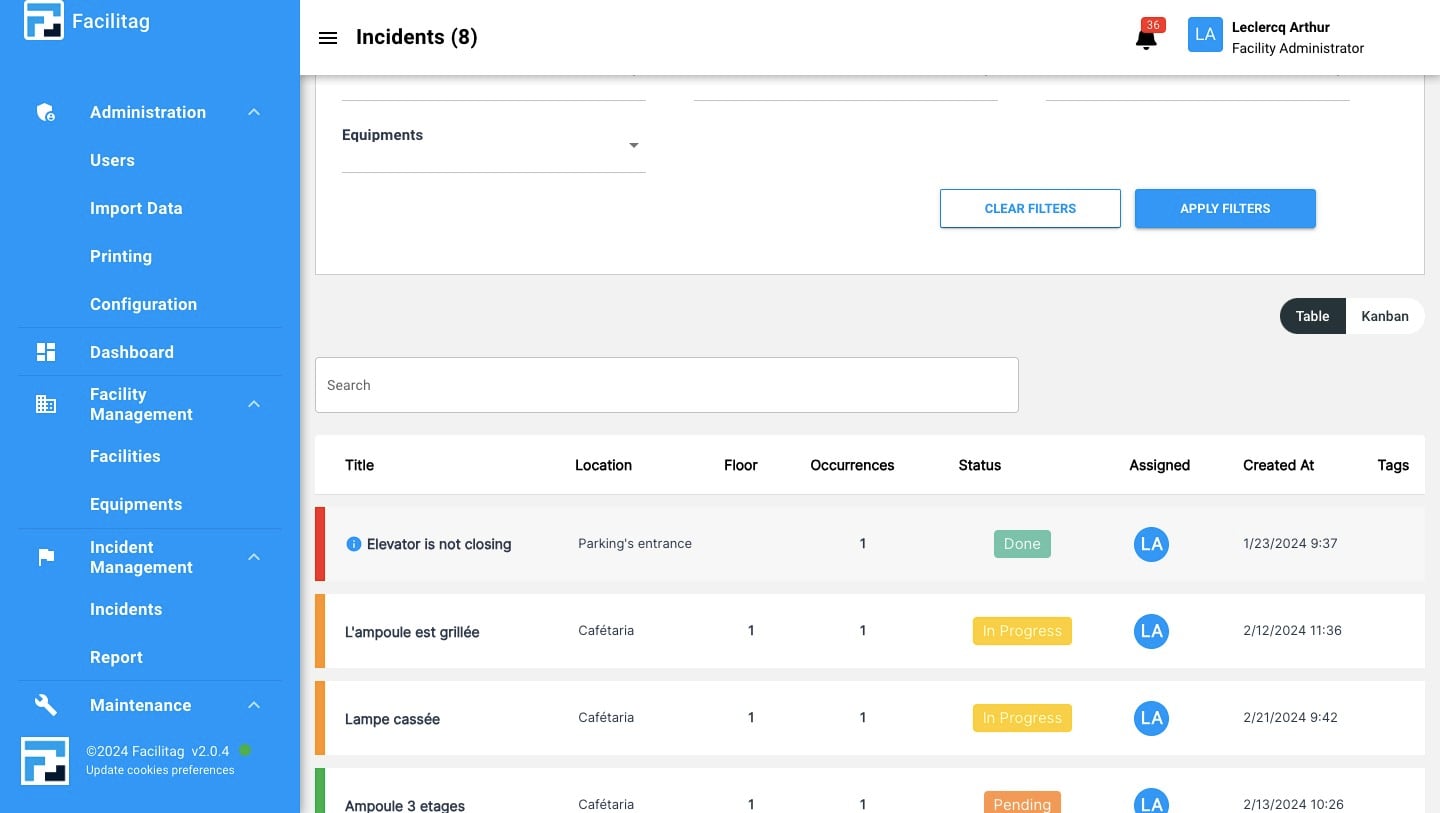
Task: Click the Administration shield icon
Action: [x=45, y=112]
